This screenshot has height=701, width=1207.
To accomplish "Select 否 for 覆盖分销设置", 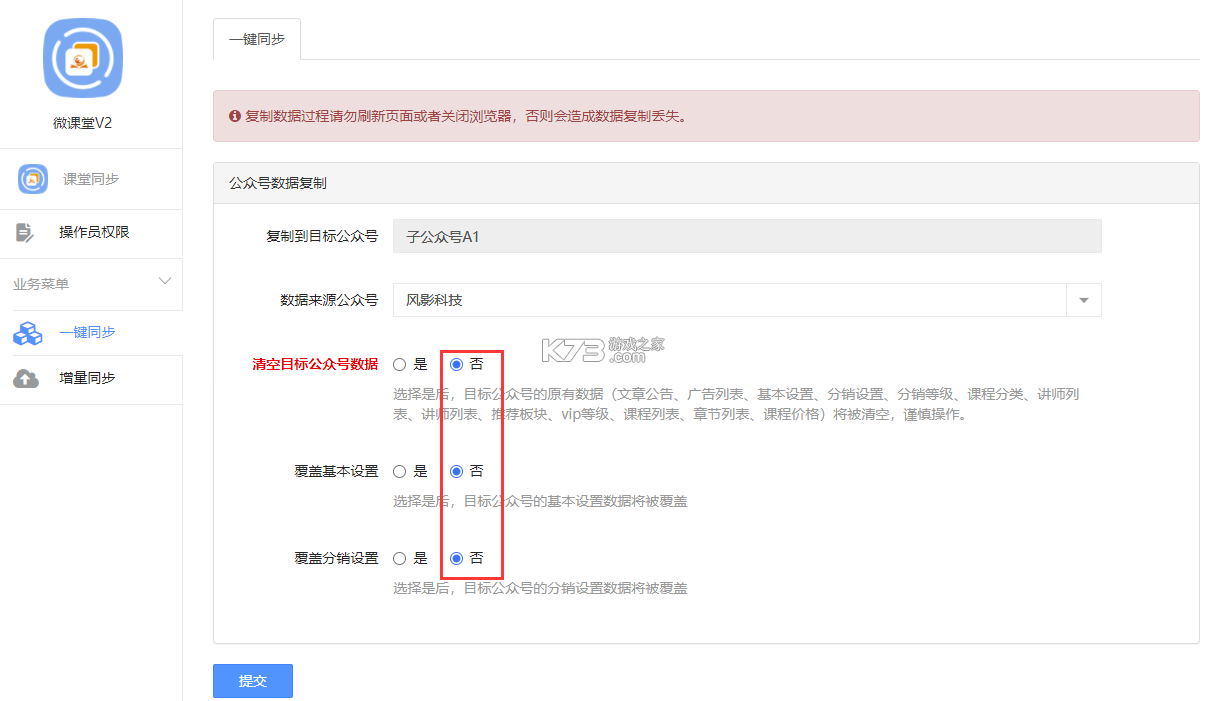I will (x=456, y=558).
